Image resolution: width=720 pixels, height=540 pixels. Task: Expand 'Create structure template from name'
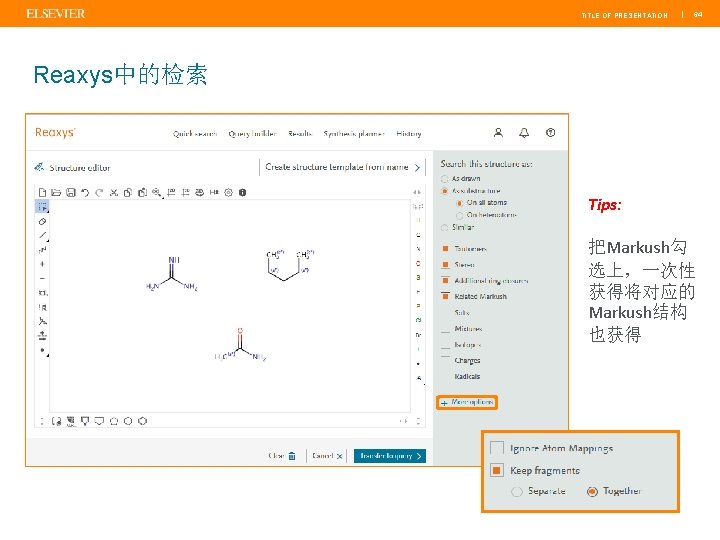click(x=343, y=167)
